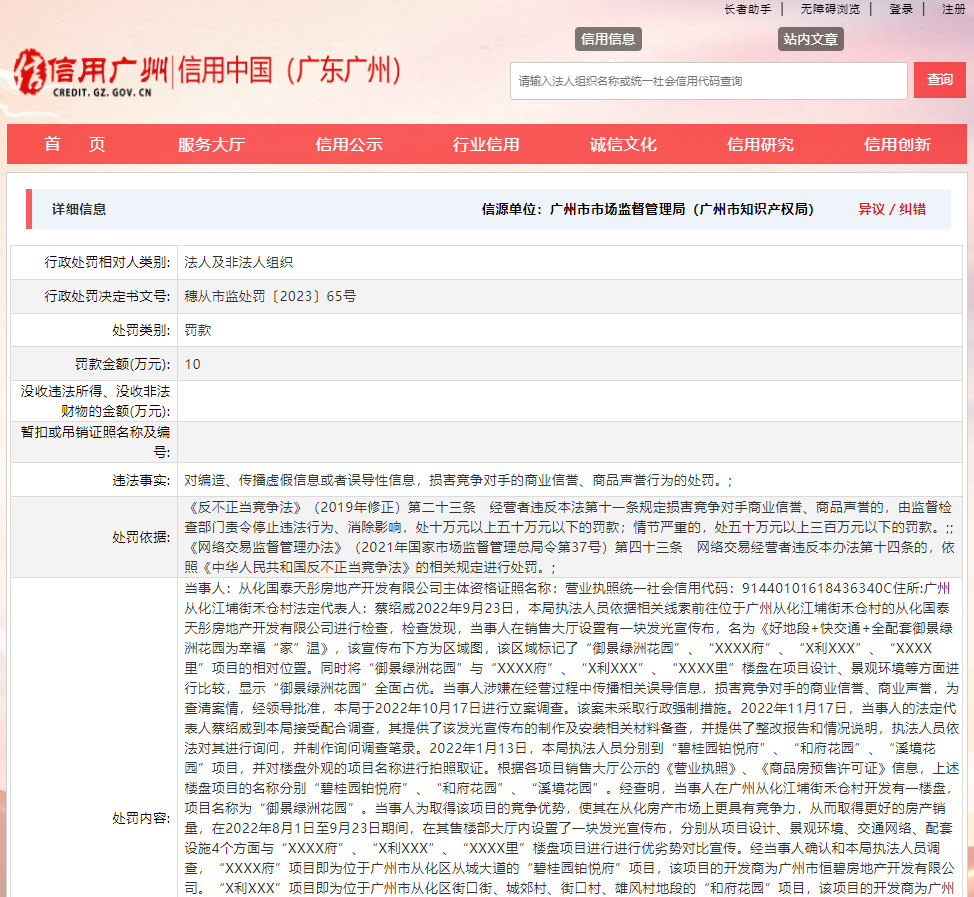Click the 违法事实 description text
Viewport: 974px width, 897px height.
458,480
